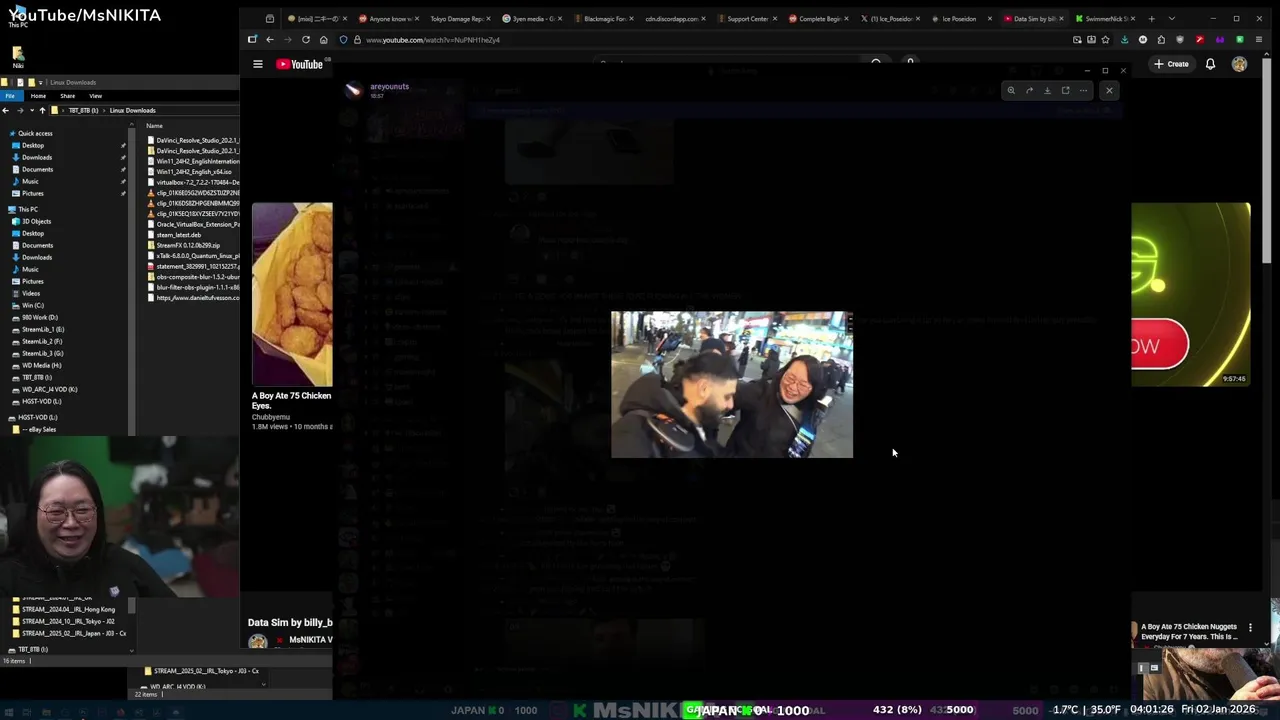Switch to the Support Center tab
The width and height of the screenshot is (1280, 720).
747,19
